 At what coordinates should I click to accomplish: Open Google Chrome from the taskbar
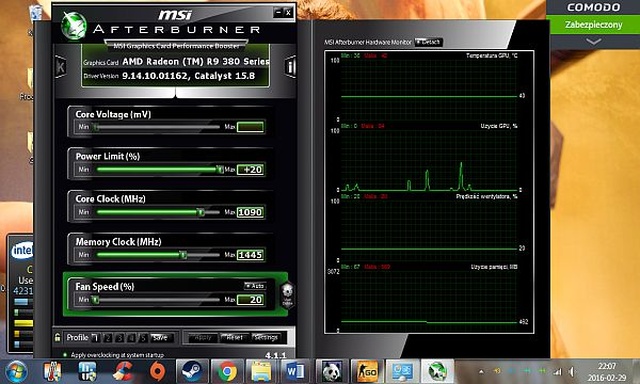point(227,372)
